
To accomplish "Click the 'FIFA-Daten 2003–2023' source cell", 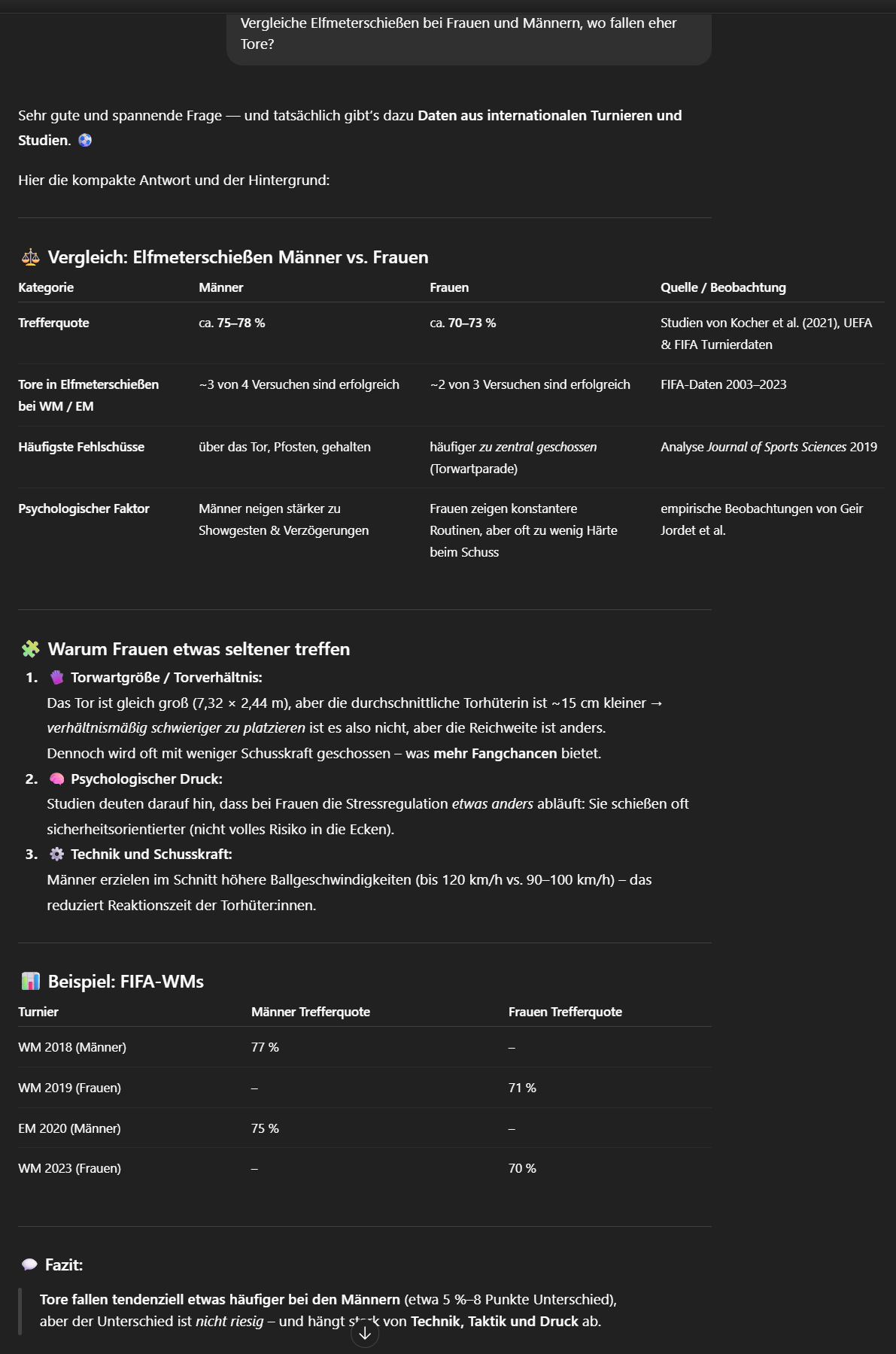I will coord(723,384).
